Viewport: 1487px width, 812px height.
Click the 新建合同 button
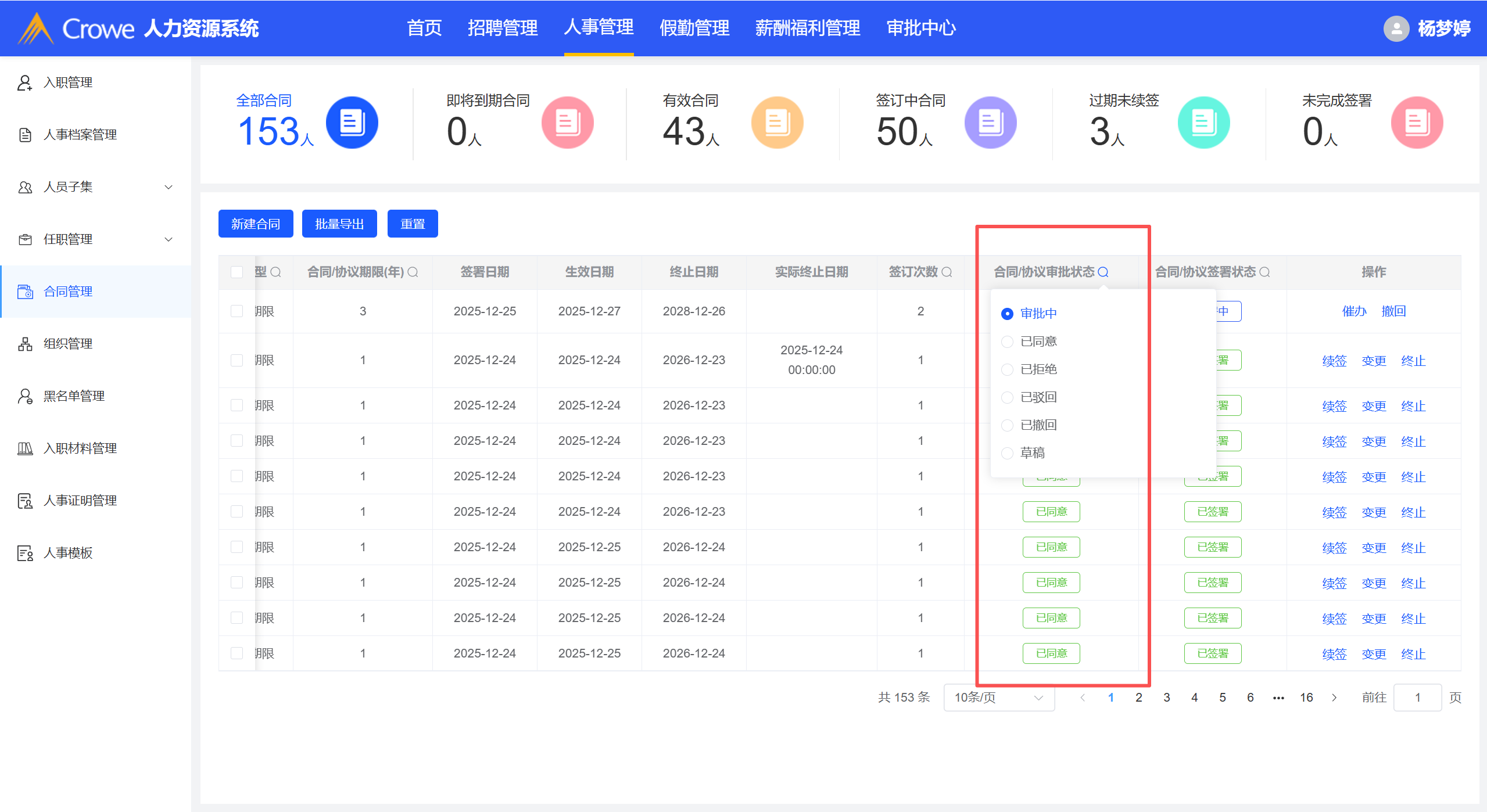coord(256,224)
